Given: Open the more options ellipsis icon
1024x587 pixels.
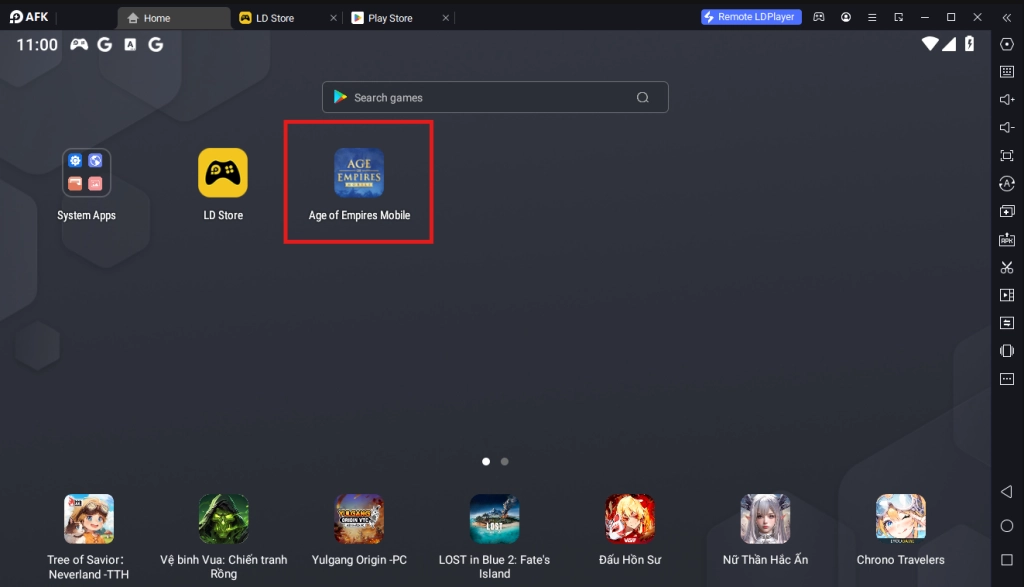Looking at the screenshot, I should [1007, 379].
